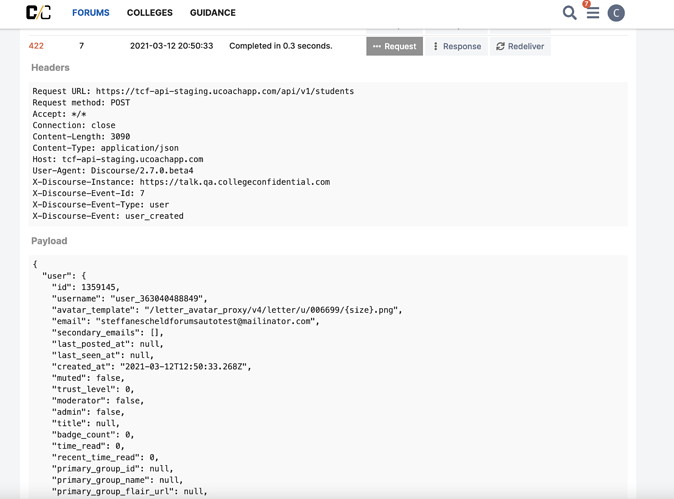Click the X-Discourse-Instance header line
The image size is (674, 499).
coord(181,182)
